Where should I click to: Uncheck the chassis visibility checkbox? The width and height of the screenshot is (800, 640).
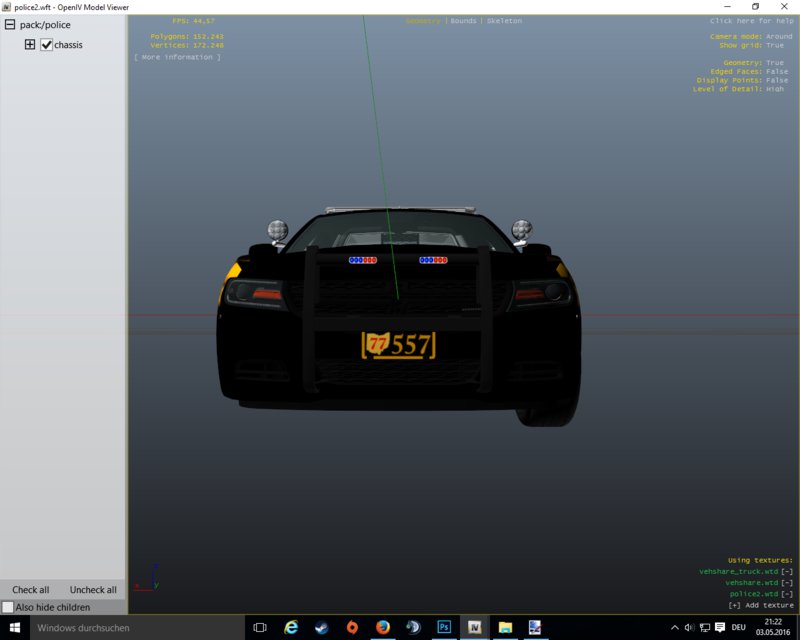(46, 44)
